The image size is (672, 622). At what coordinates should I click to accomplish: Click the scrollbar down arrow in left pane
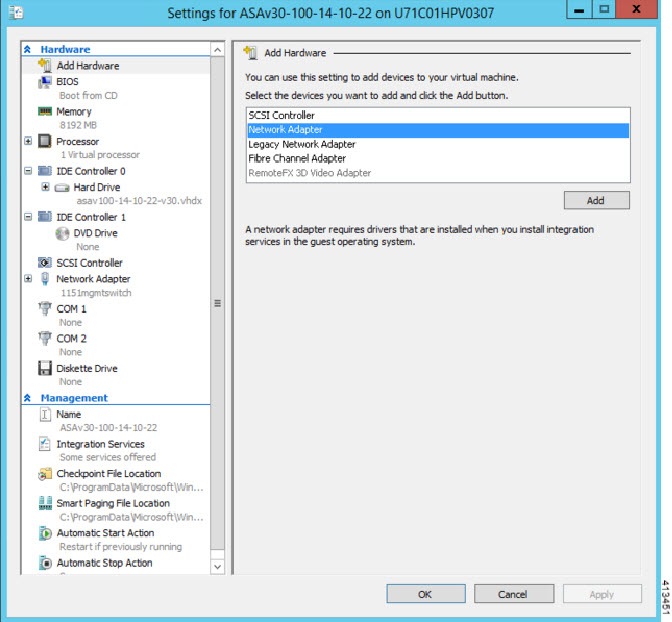point(218,567)
